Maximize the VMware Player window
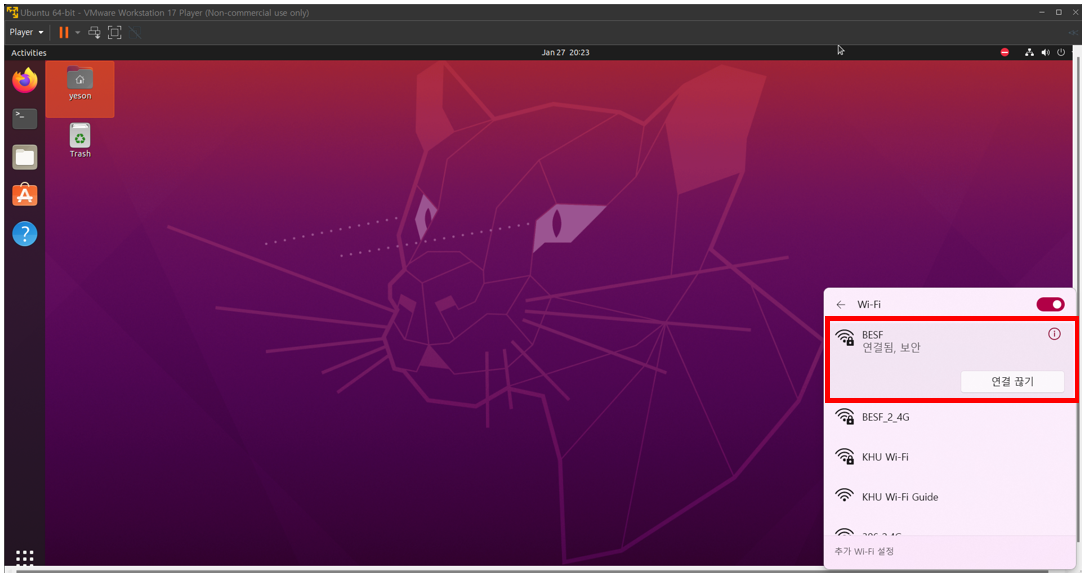The image size is (1082, 573). pos(1059,12)
